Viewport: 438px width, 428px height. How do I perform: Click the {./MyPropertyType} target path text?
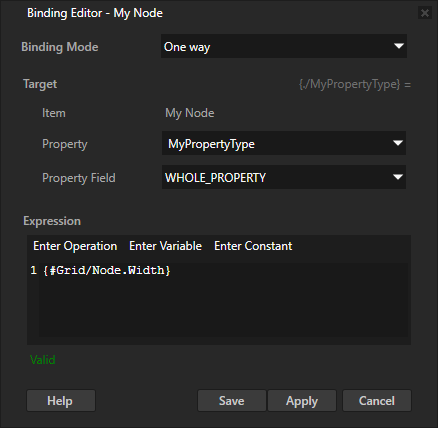click(349, 84)
